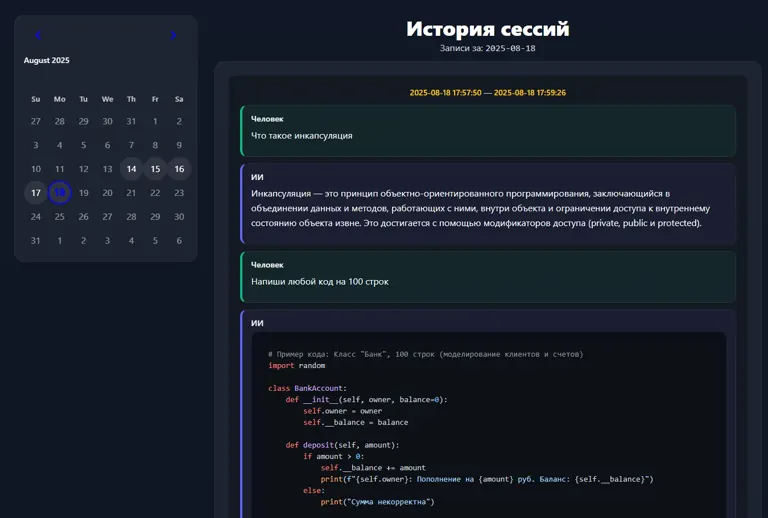Pick August 16 on the calendar
The width and height of the screenshot is (768, 518).
tap(179, 169)
